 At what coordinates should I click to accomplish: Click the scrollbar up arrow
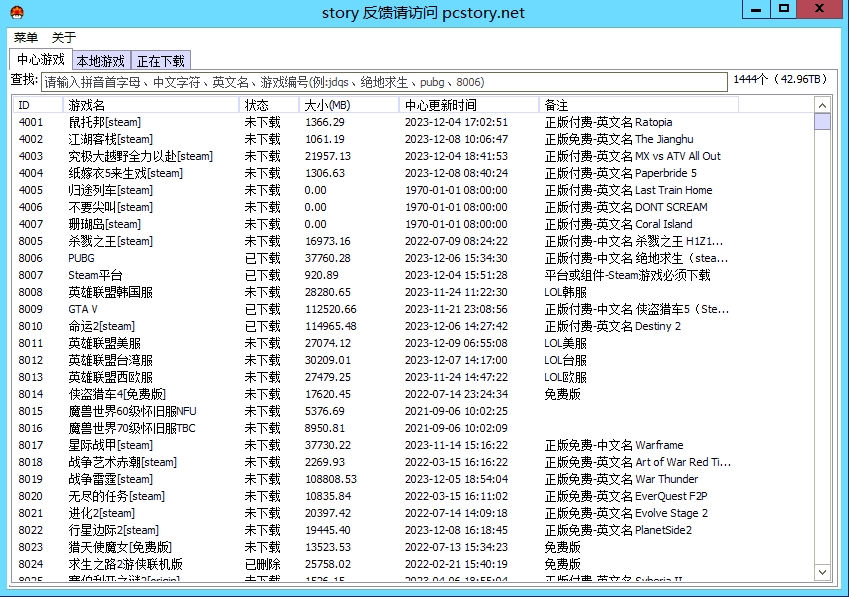822,106
